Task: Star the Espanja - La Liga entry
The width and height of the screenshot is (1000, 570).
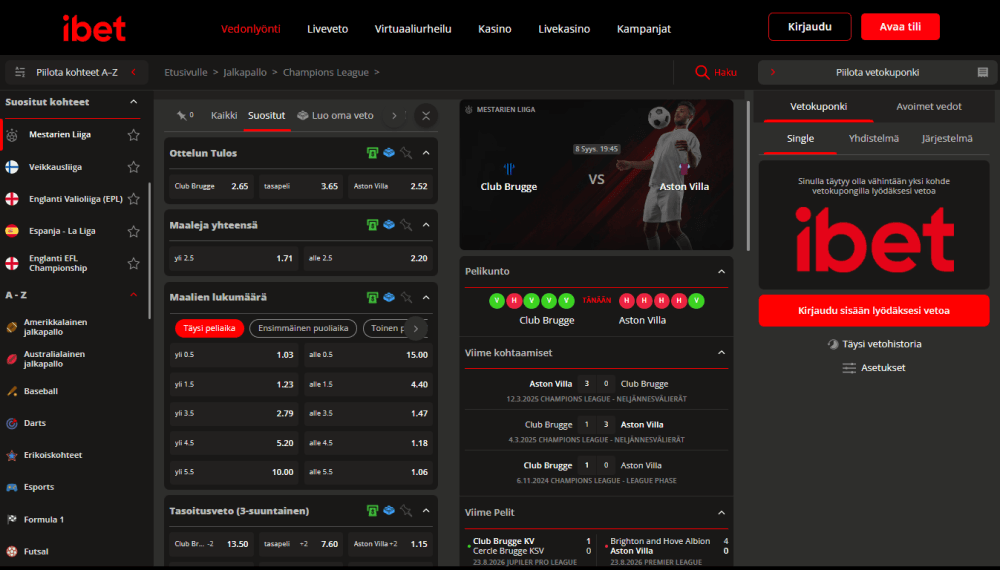Action: pos(133,231)
